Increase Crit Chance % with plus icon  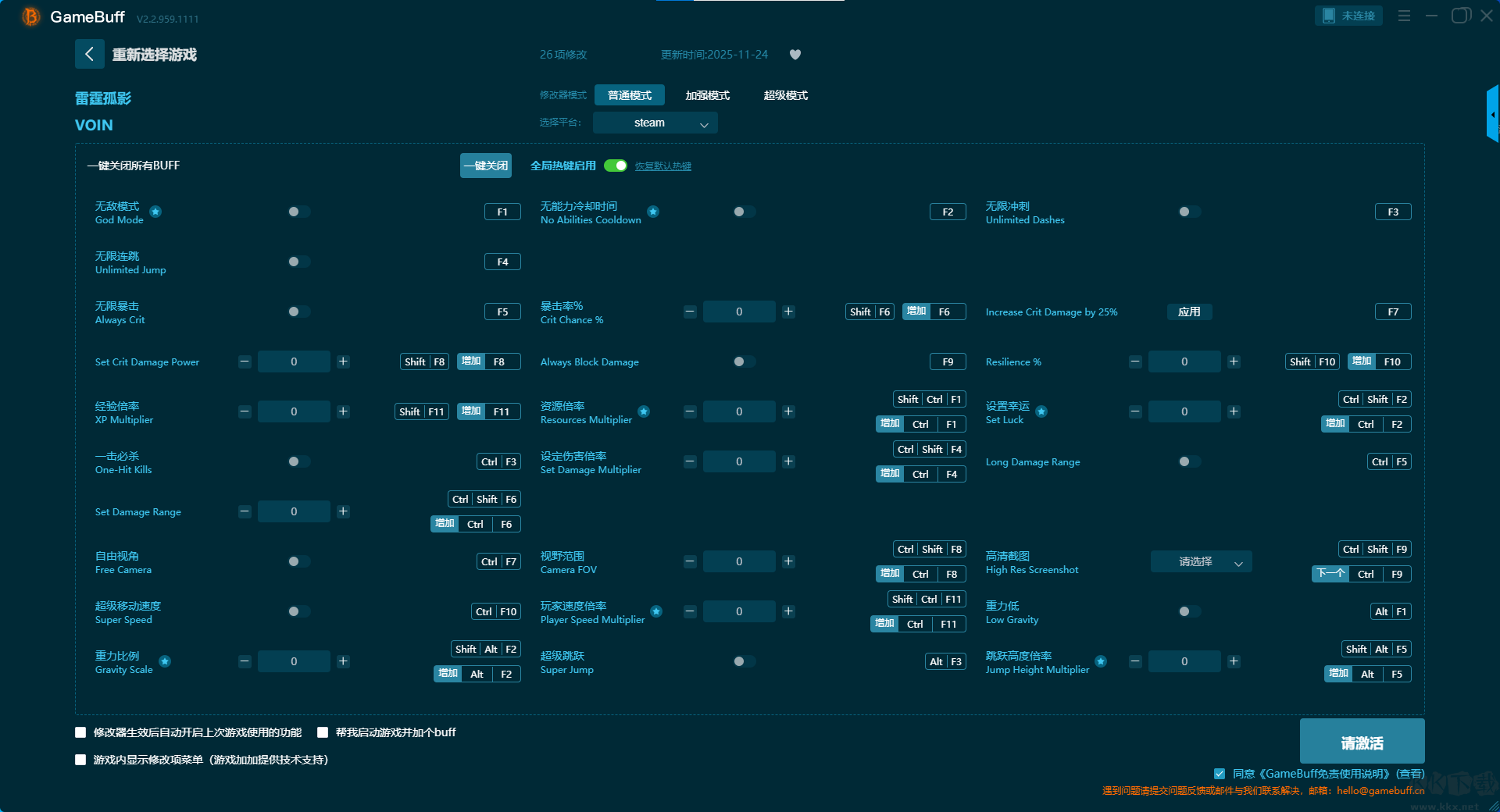click(788, 312)
